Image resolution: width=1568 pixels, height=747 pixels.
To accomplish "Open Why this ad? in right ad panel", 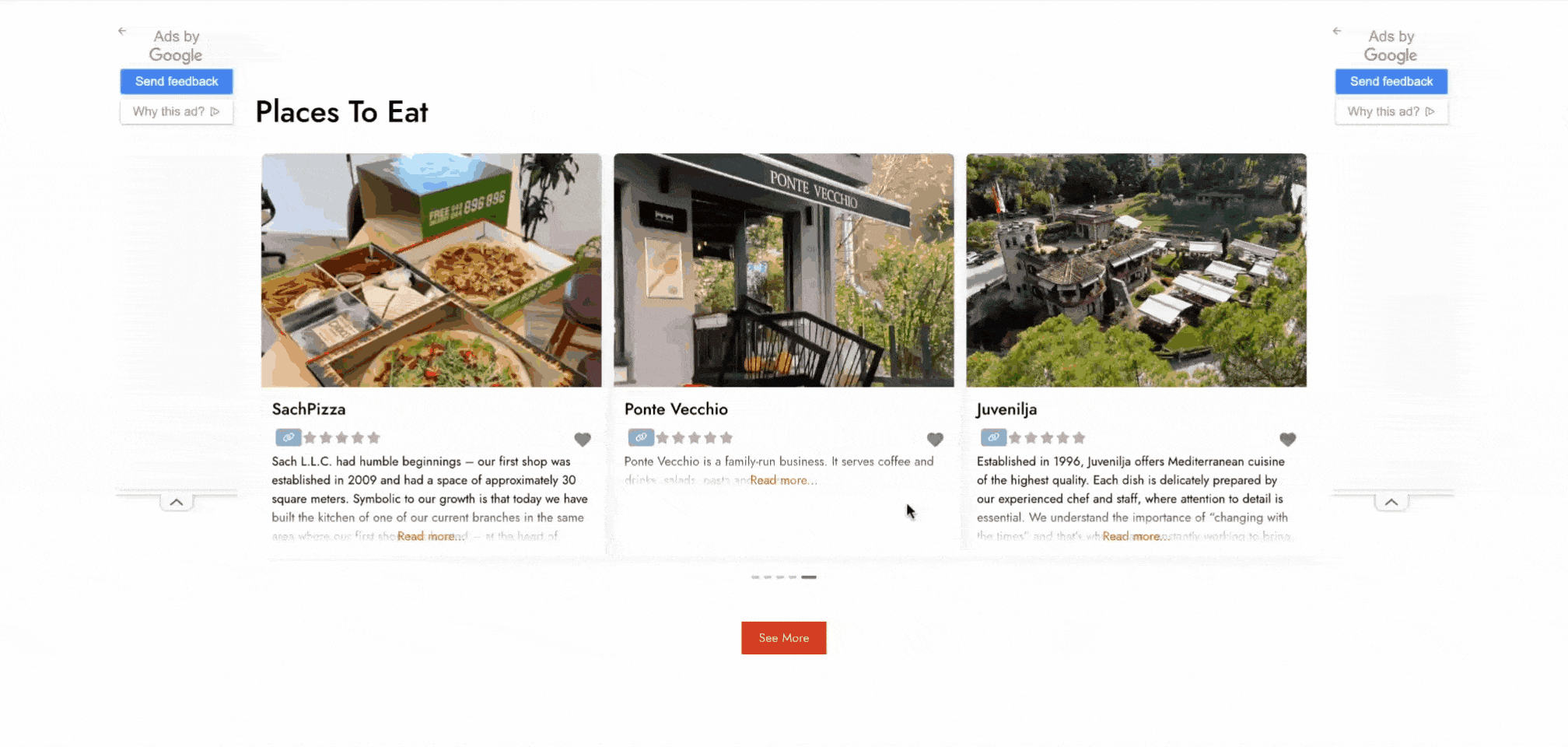I will [x=1391, y=111].
